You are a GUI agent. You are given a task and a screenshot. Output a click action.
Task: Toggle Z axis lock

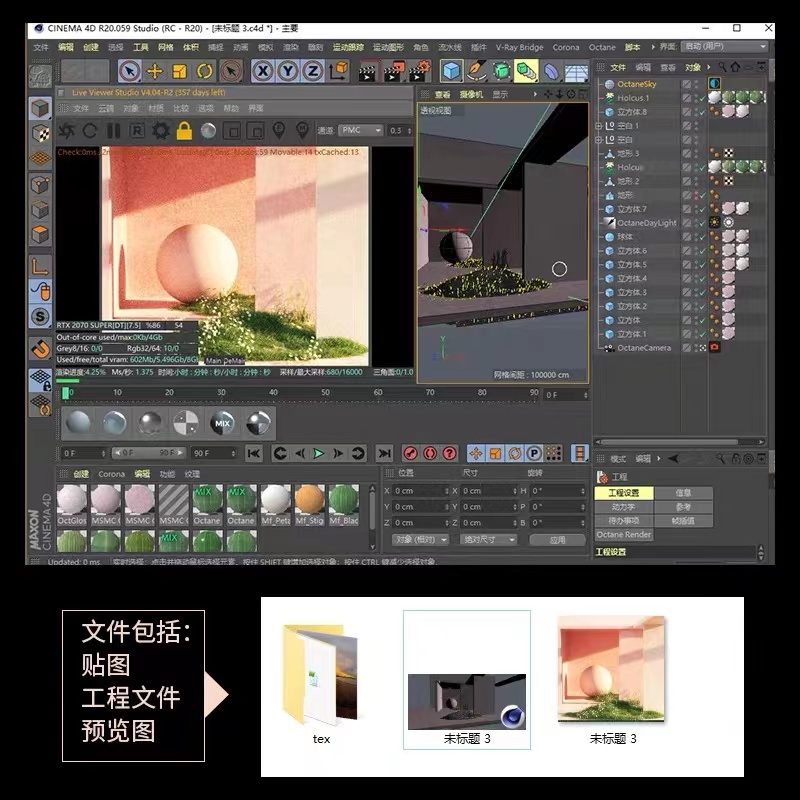[312, 71]
